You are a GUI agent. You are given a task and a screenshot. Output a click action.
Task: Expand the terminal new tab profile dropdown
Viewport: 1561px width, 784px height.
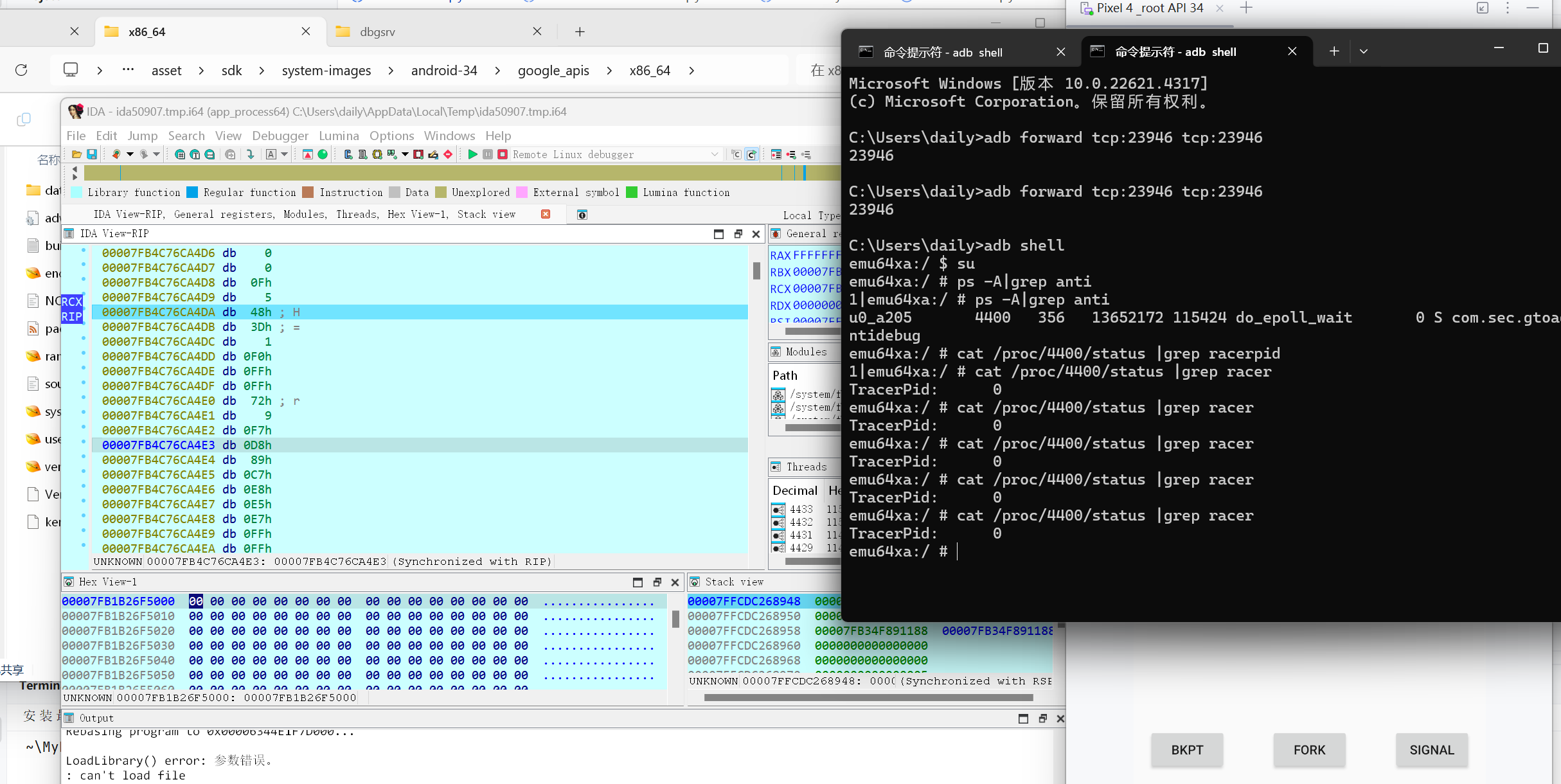1363,51
